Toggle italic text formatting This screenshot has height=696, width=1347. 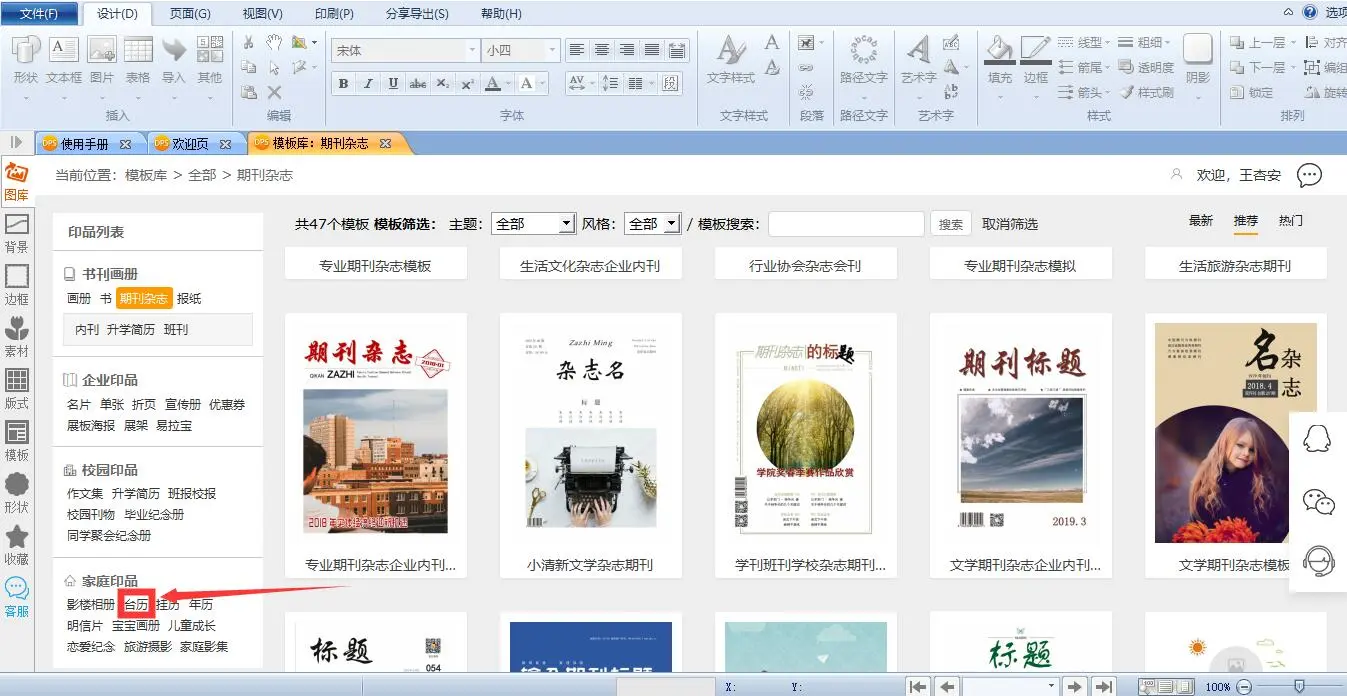(x=368, y=83)
